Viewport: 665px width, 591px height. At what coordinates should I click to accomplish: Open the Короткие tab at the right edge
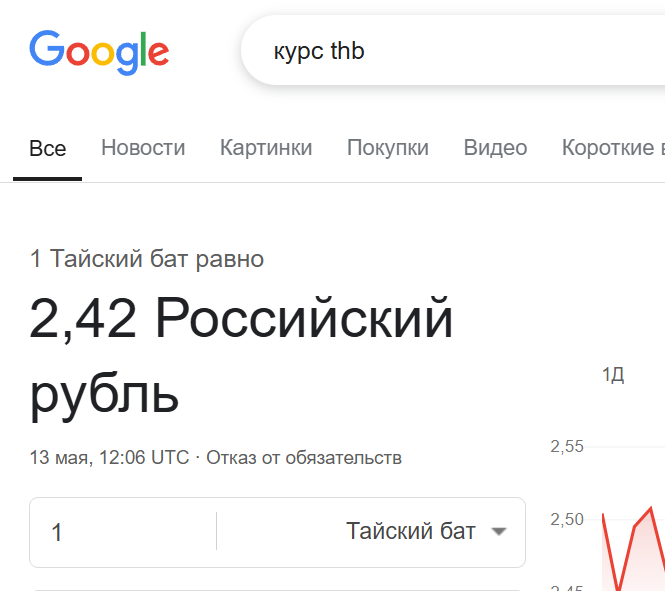tap(612, 148)
